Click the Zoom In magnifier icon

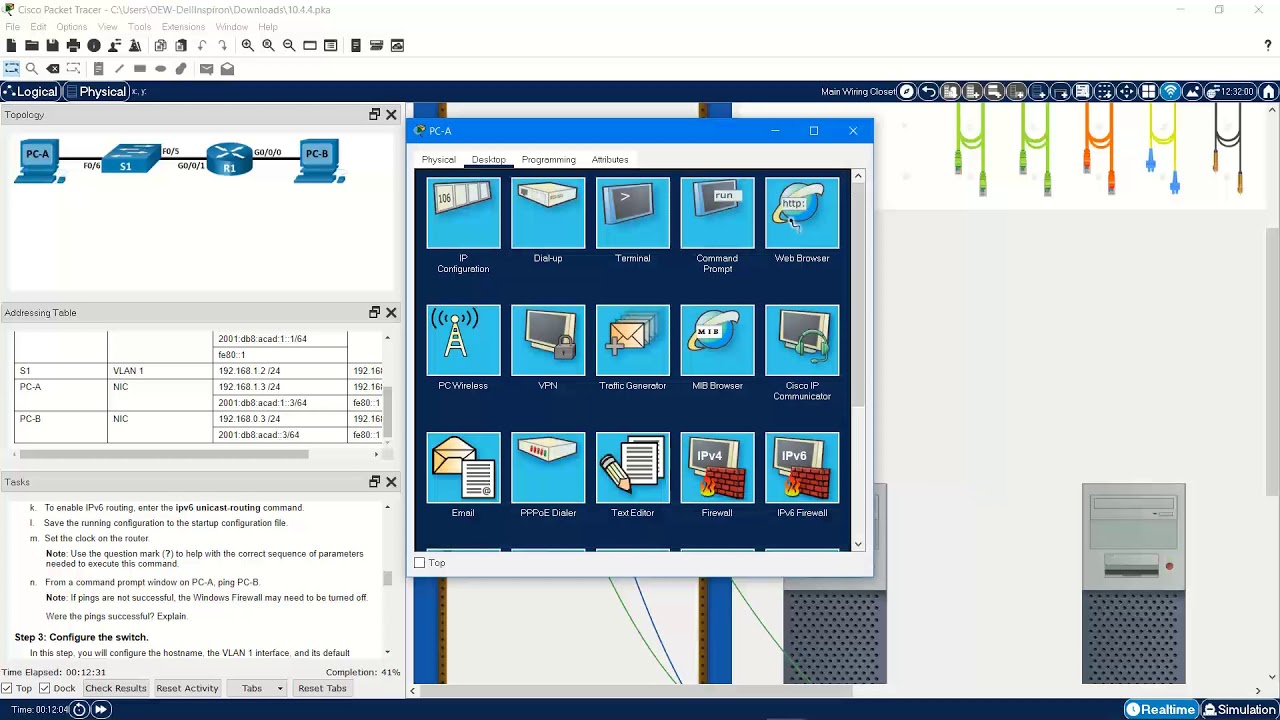[247, 45]
